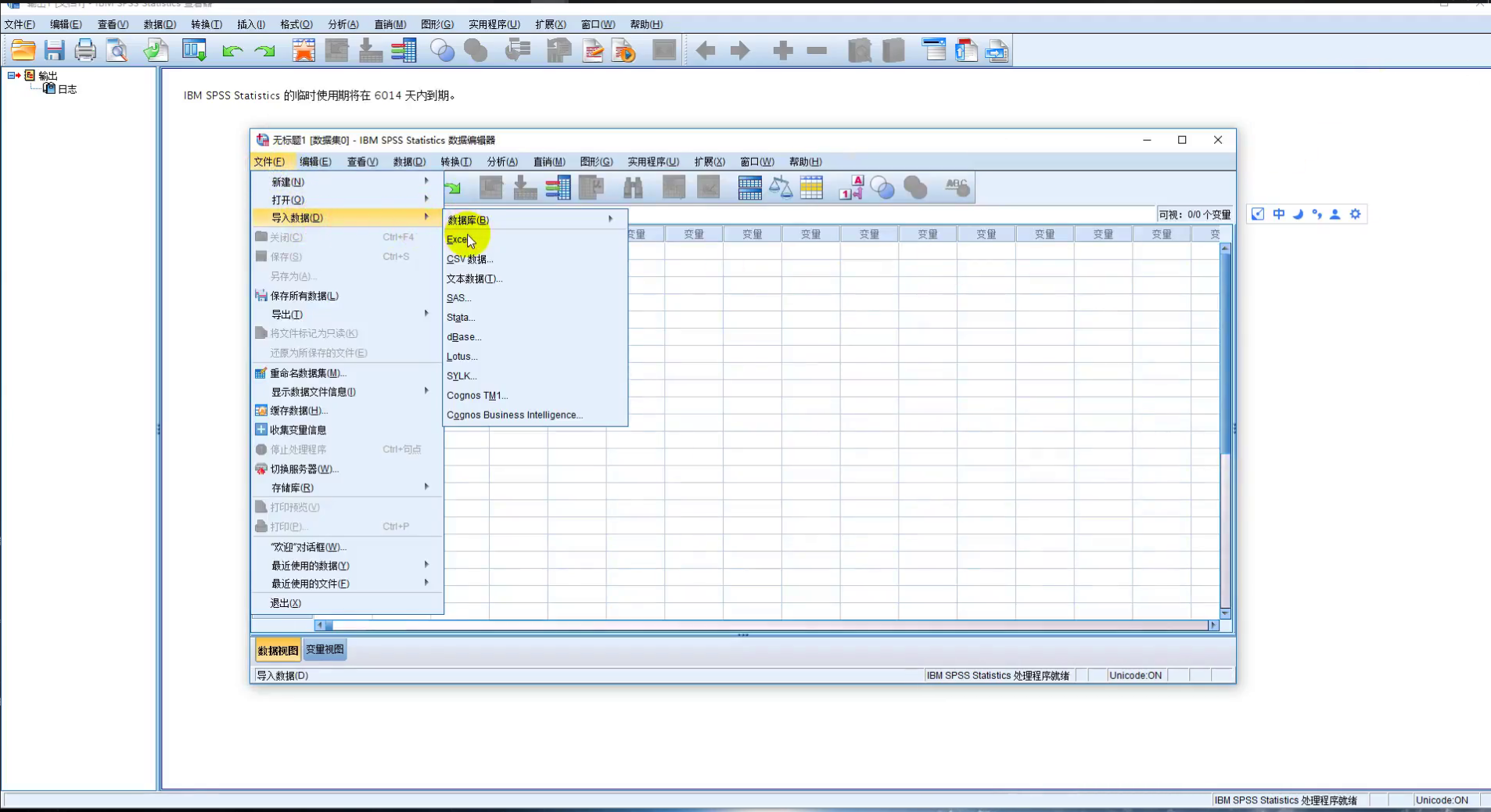
Task: Expand the 新建(N) submenu arrow
Action: pos(426,181)
